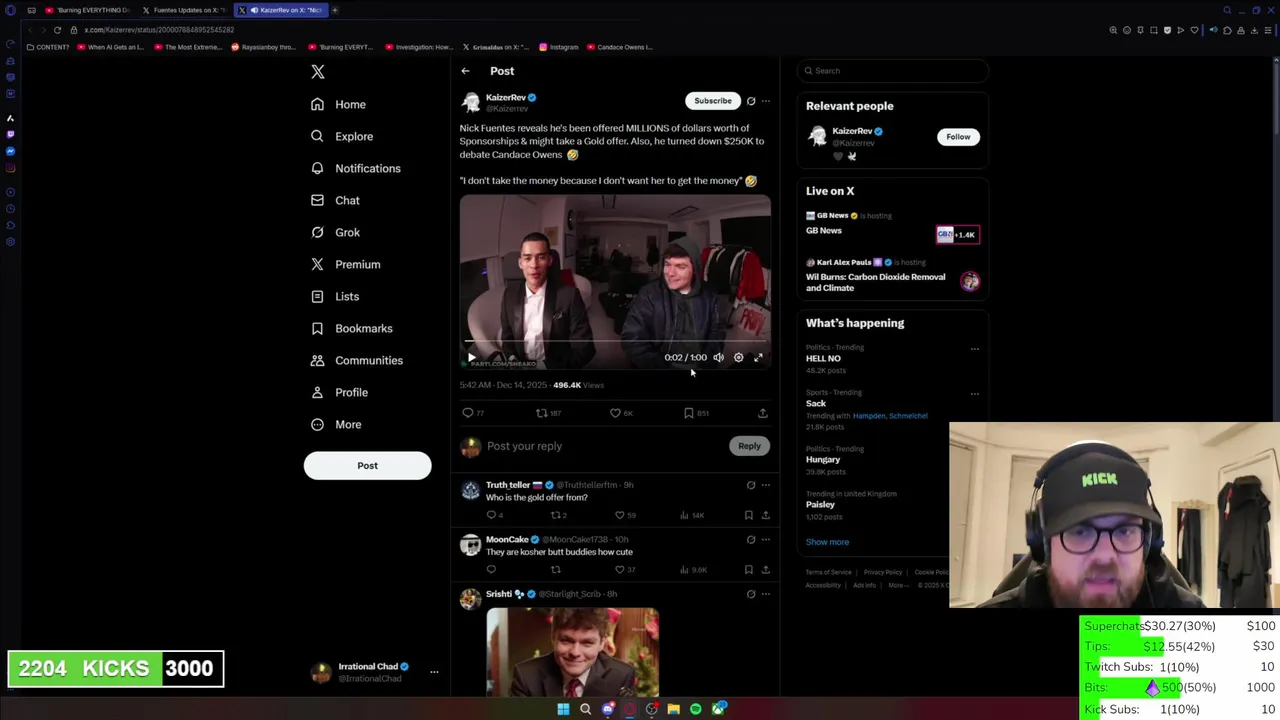This screenshot has height=720, width=1280.
Task: Open the CONTENT? bookmarks folder
Action: click(x=48, y=47)
